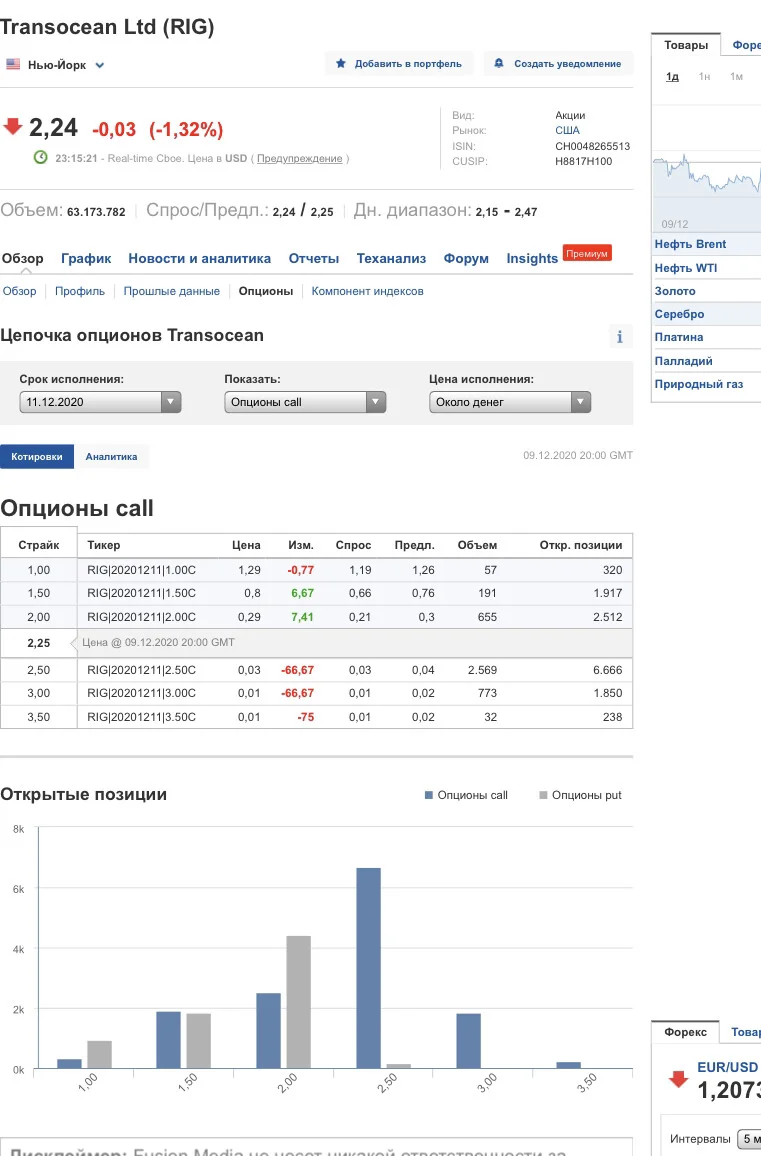Select the Котировки tab button
Image resolution: width=761 pixels, height=1156 pixels.
pyautogui.click(x=37, y=456)
